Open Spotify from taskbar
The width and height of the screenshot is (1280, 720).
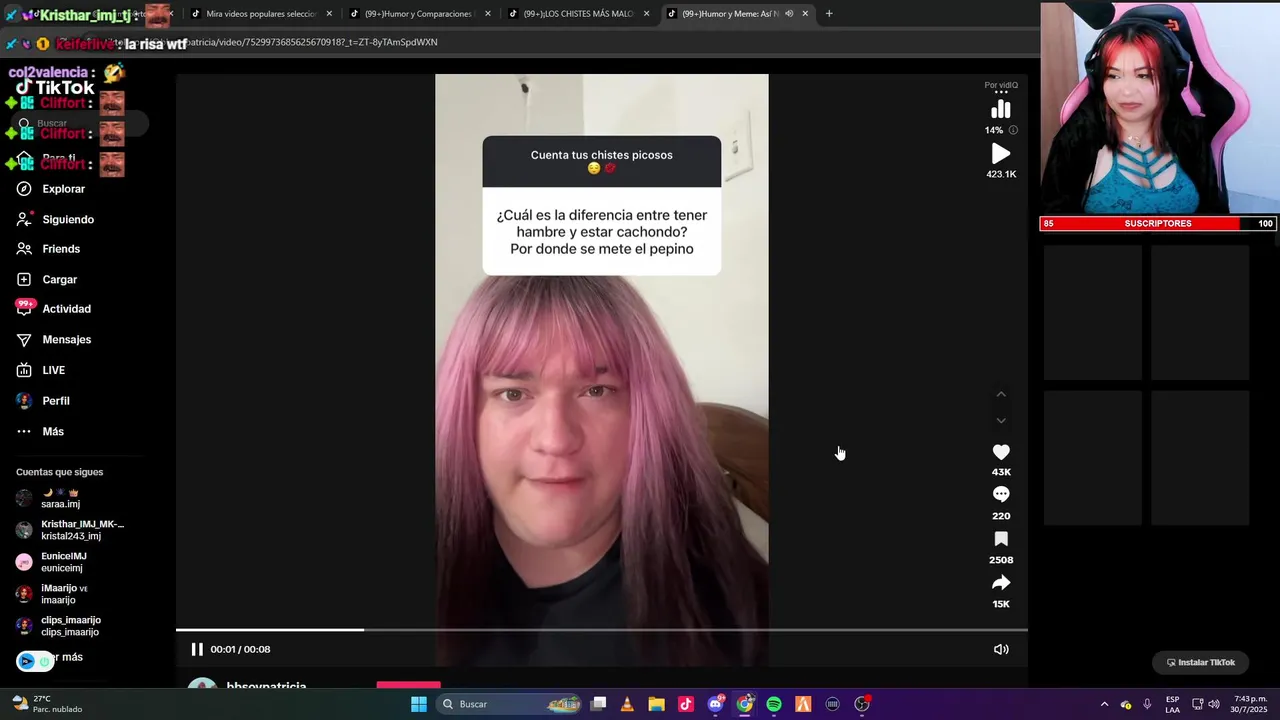[774, 704]
